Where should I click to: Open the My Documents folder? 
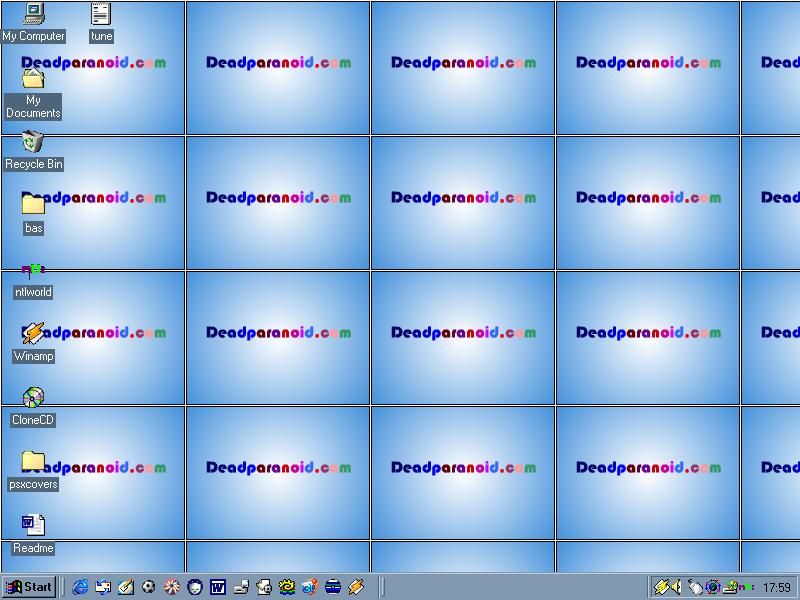33,79
